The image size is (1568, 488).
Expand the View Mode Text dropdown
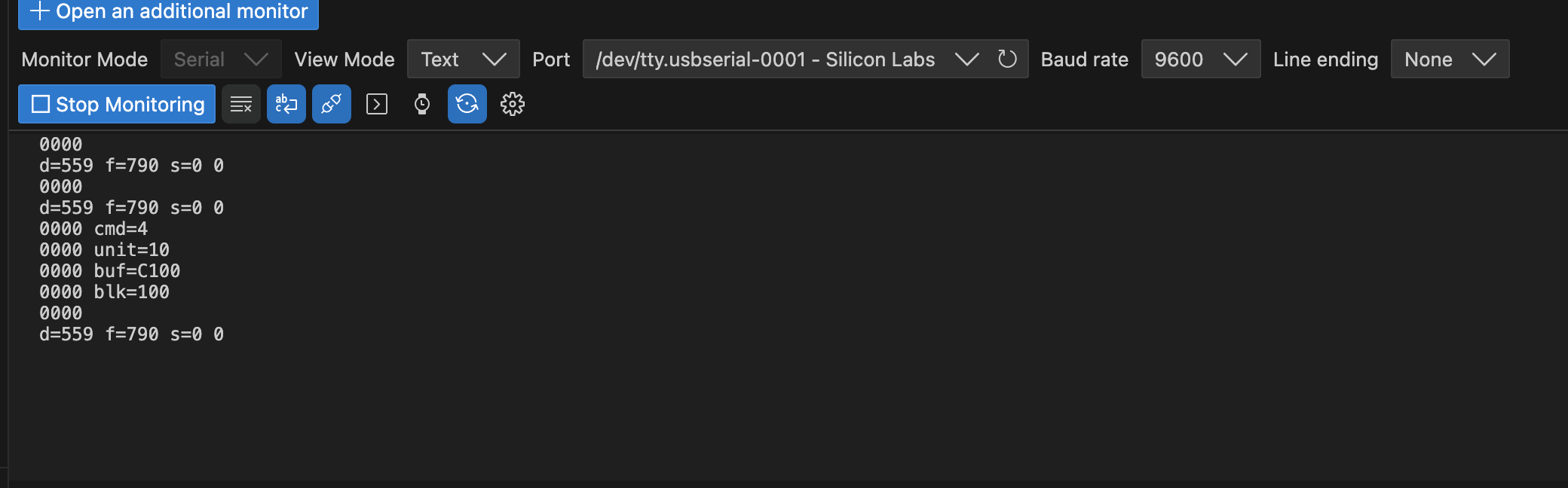click(464, 59)
